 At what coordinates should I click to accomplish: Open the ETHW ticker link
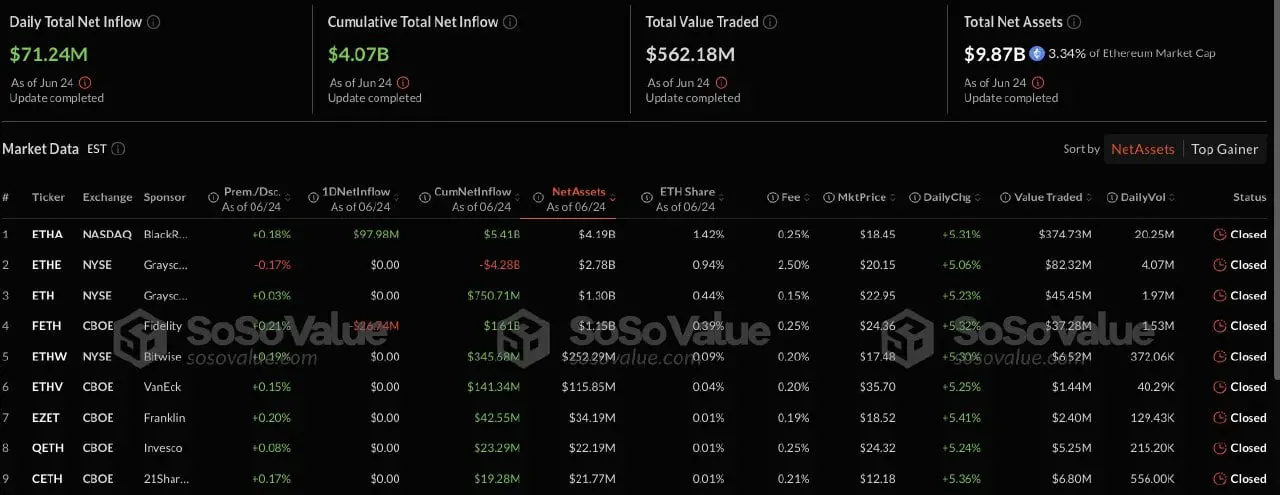click(48, 357)
